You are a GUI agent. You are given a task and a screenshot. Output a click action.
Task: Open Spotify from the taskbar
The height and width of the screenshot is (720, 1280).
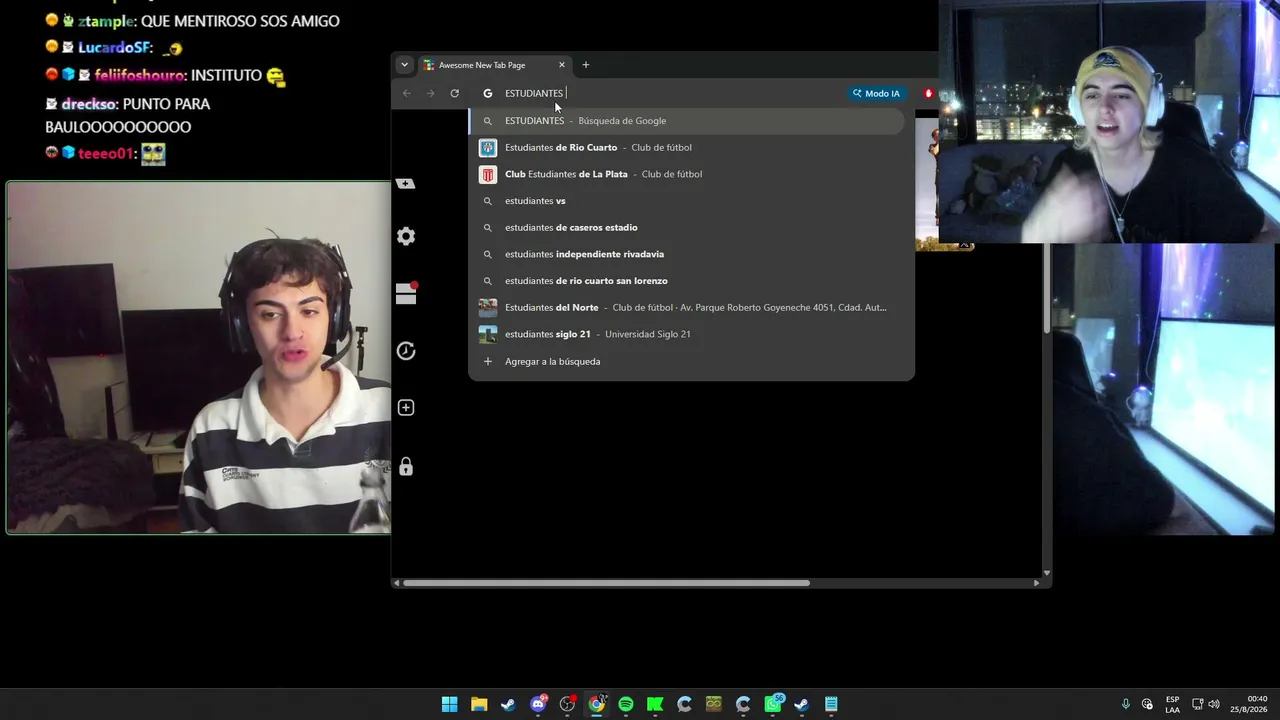626,704
